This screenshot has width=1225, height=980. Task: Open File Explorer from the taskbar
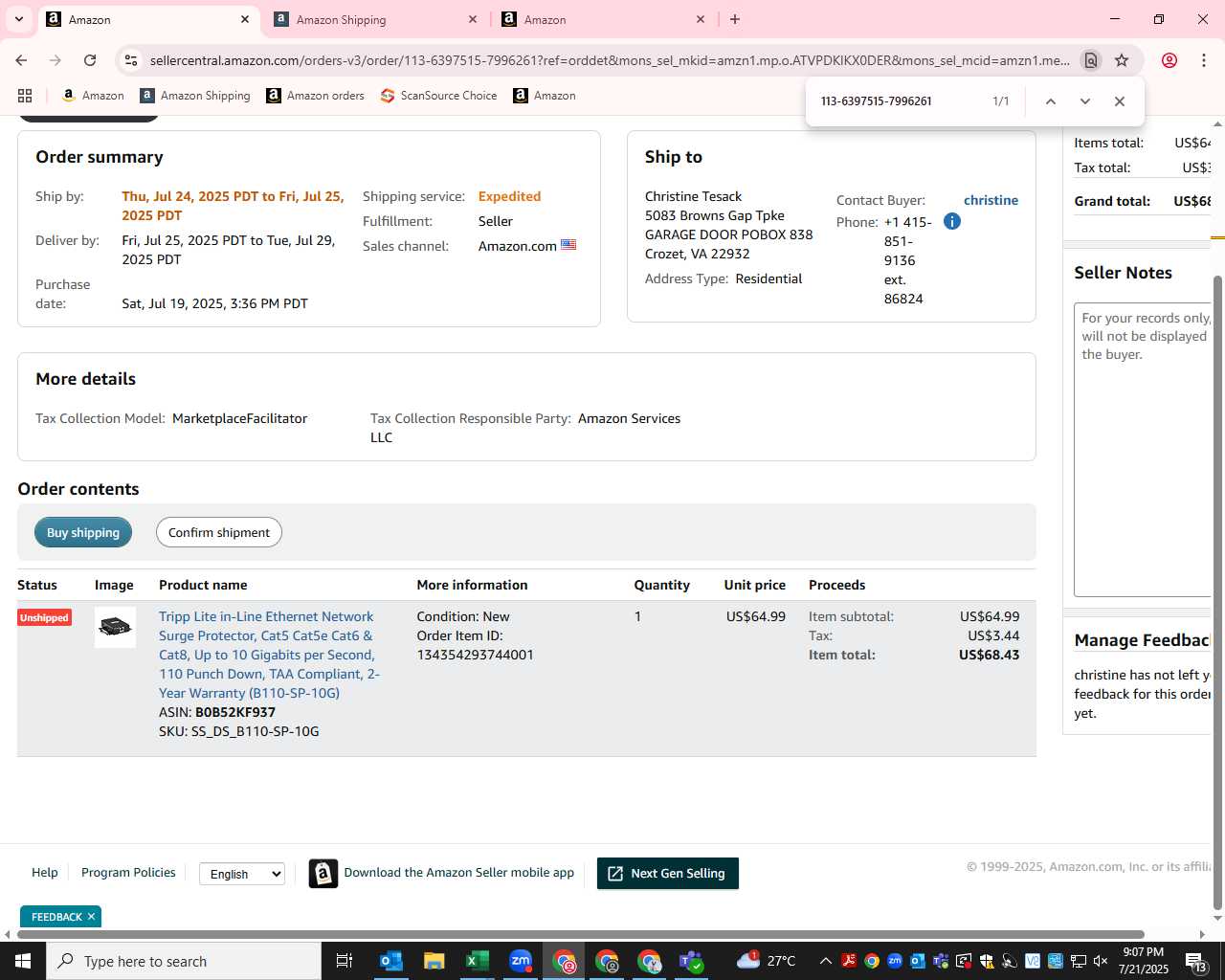point(434,961)
